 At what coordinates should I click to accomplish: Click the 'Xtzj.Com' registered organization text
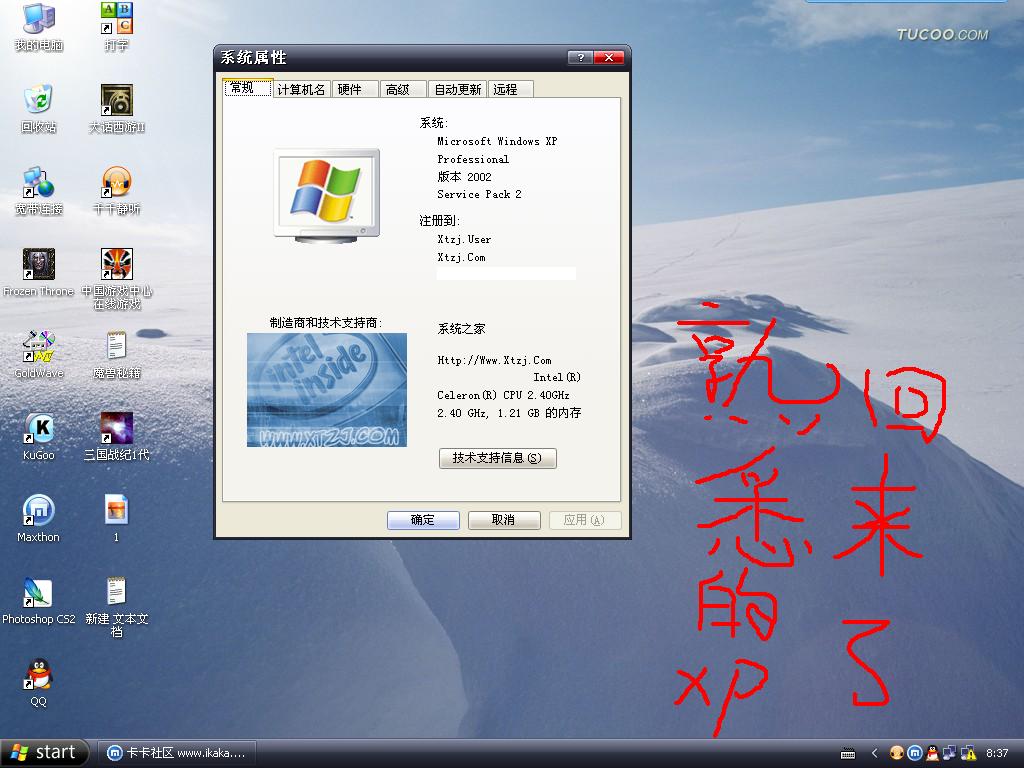pyautogui.click(x=462, y=257)
